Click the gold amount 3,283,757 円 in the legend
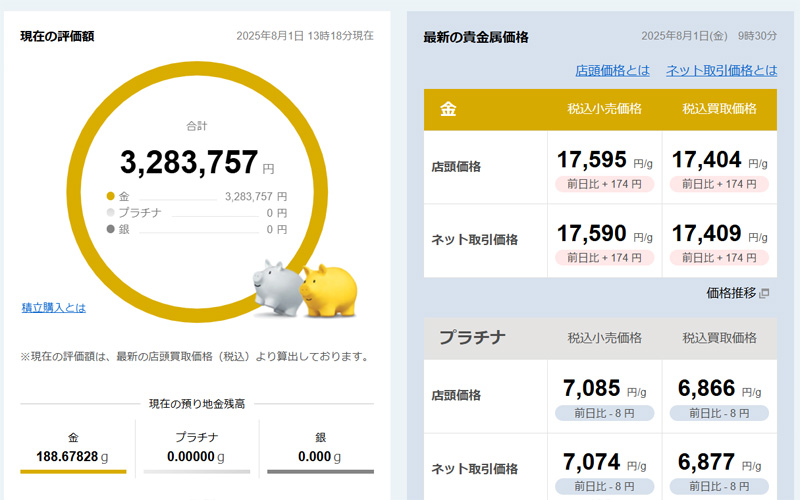 coord(256,196)
